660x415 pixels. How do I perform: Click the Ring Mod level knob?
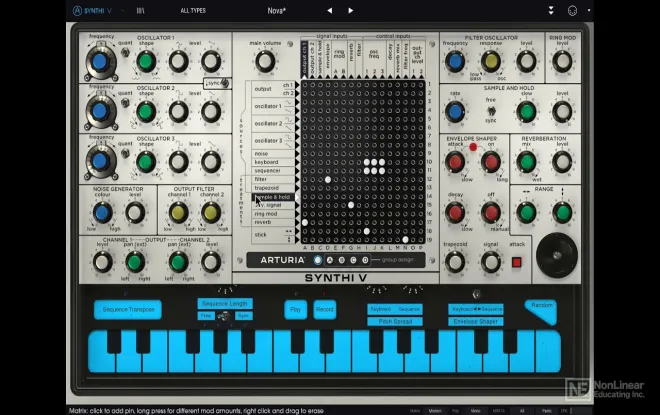[562, 61]
